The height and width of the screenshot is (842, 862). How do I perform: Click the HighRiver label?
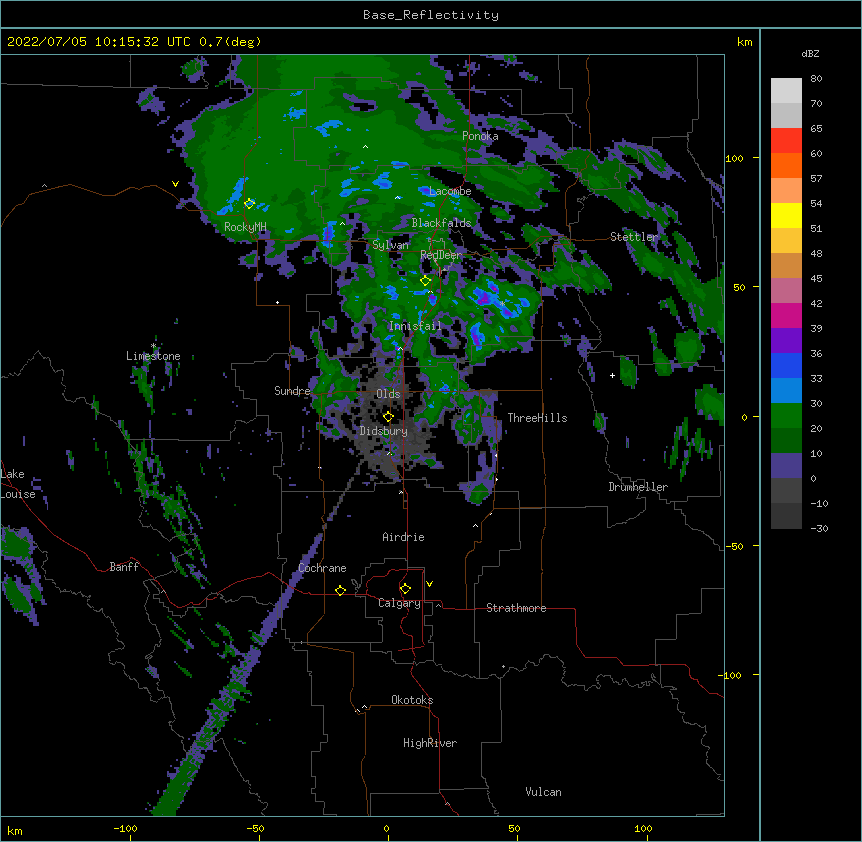point(430,743)
